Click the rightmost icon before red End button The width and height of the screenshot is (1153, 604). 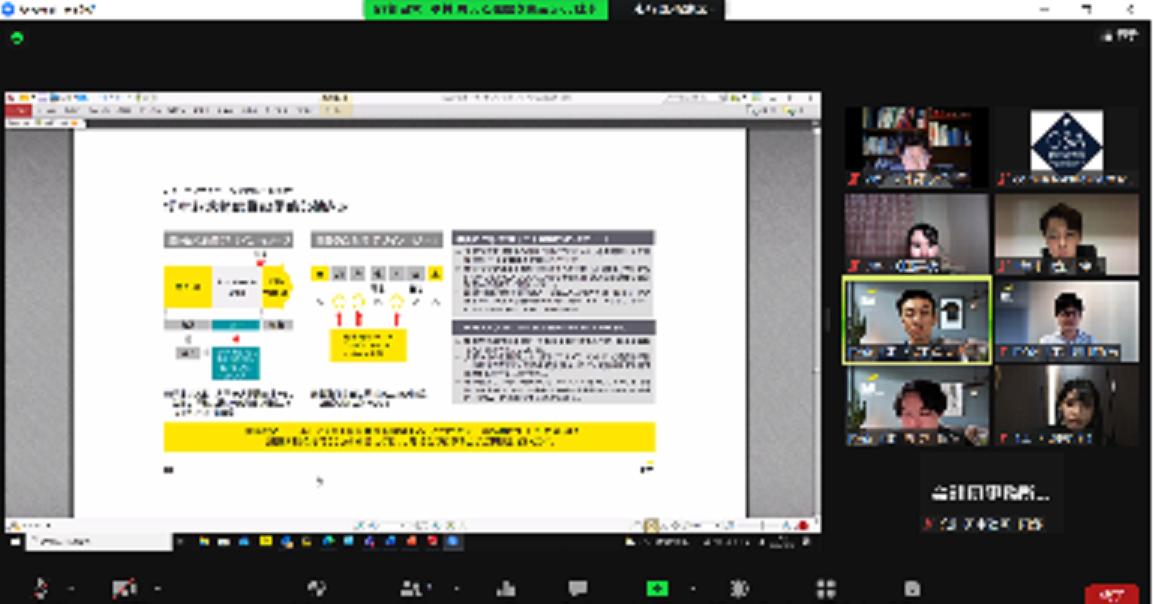(913, 589)
